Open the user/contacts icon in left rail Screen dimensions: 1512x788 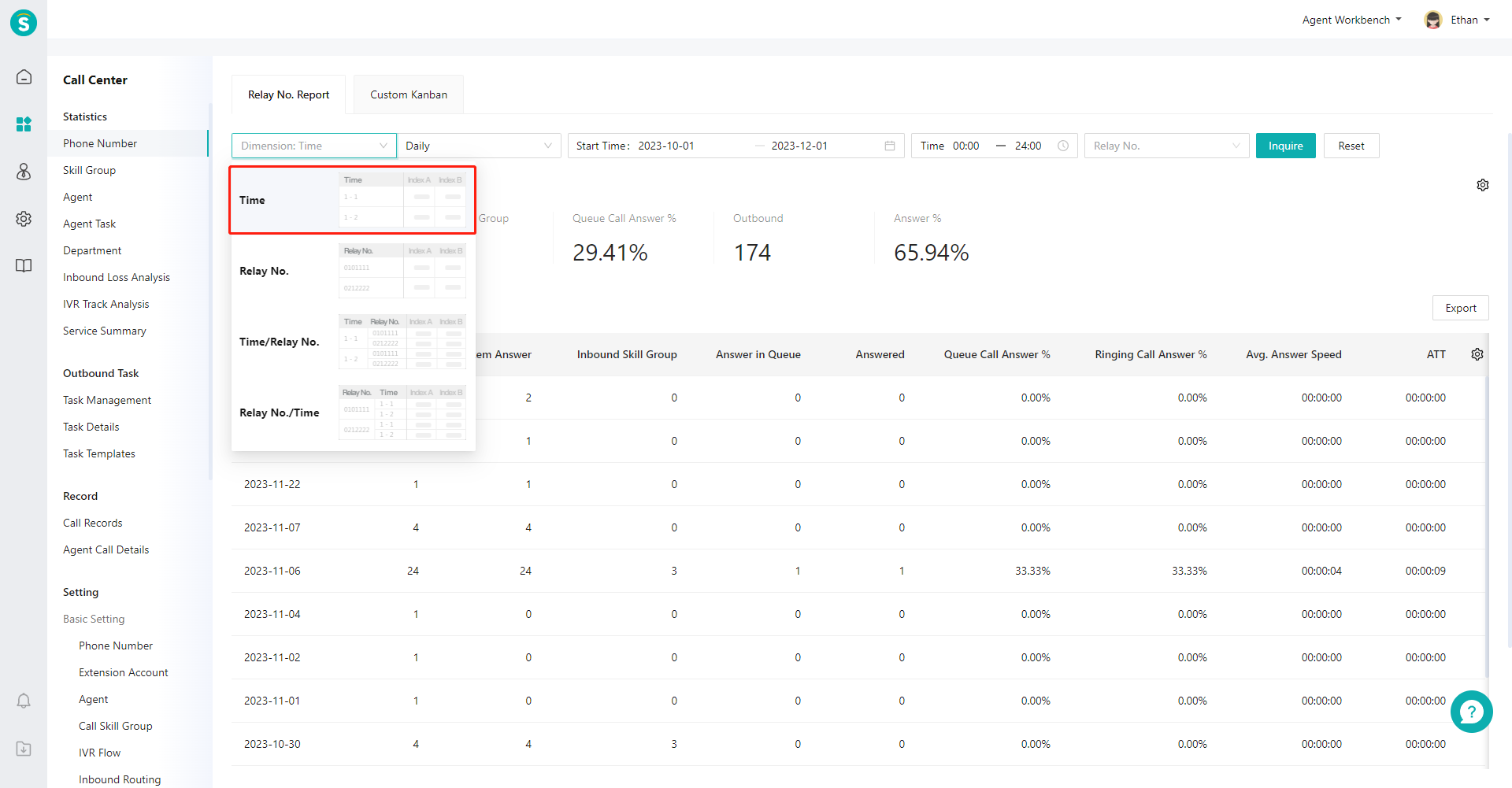click(x=24, y=171)
